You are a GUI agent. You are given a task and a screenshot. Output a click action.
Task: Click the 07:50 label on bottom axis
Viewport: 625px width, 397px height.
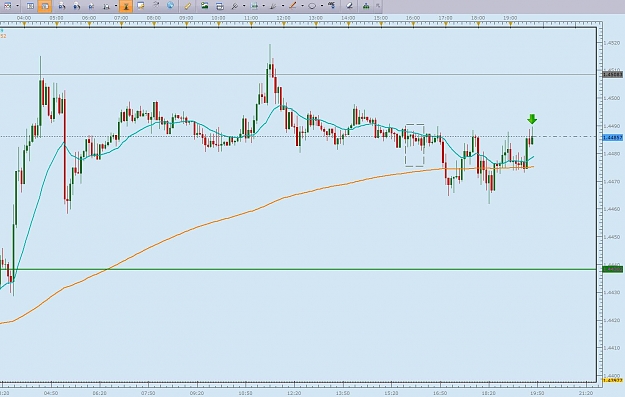pyautogui.click(x=148, y=393)
